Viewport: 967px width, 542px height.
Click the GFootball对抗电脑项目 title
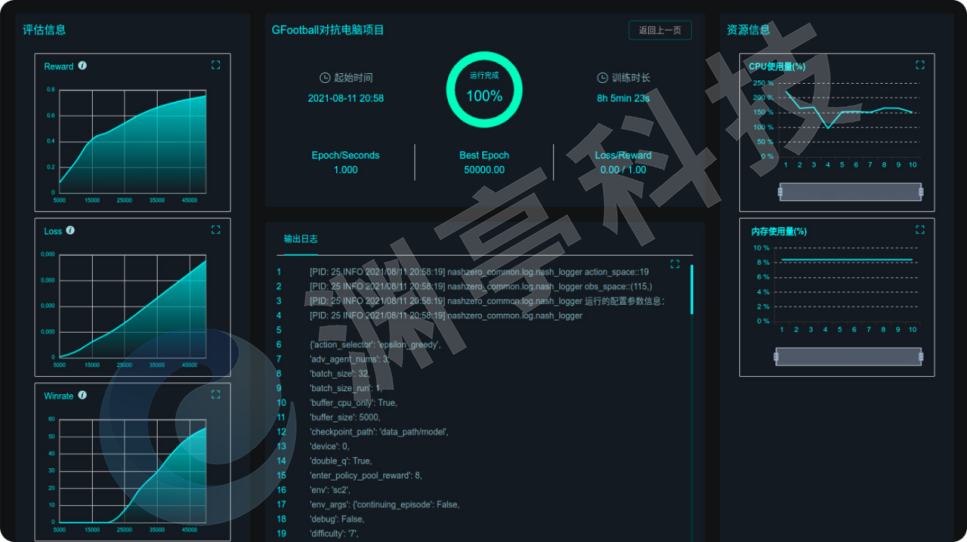point(327,30)
